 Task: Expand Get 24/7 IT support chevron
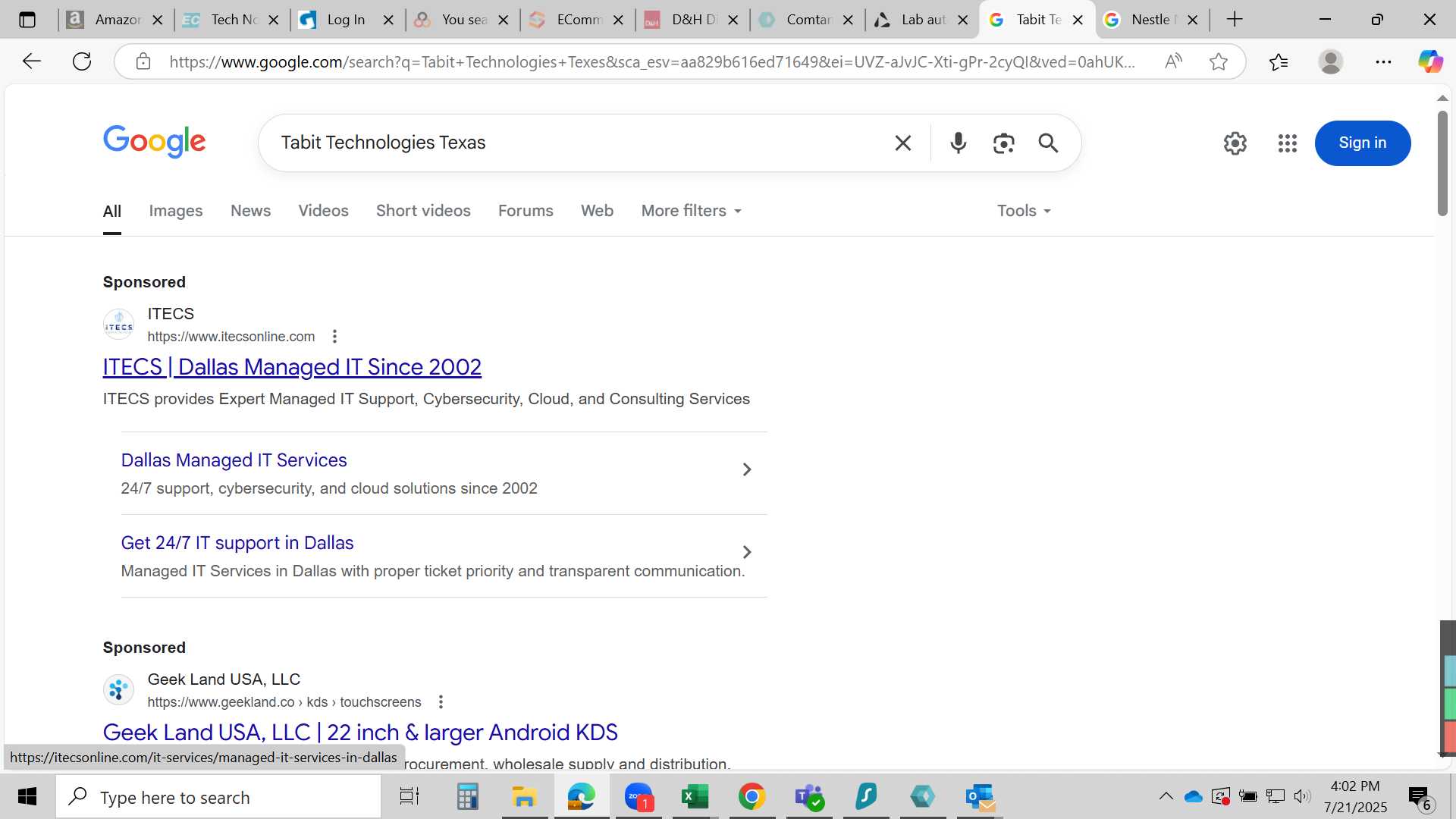coord(747,552)
